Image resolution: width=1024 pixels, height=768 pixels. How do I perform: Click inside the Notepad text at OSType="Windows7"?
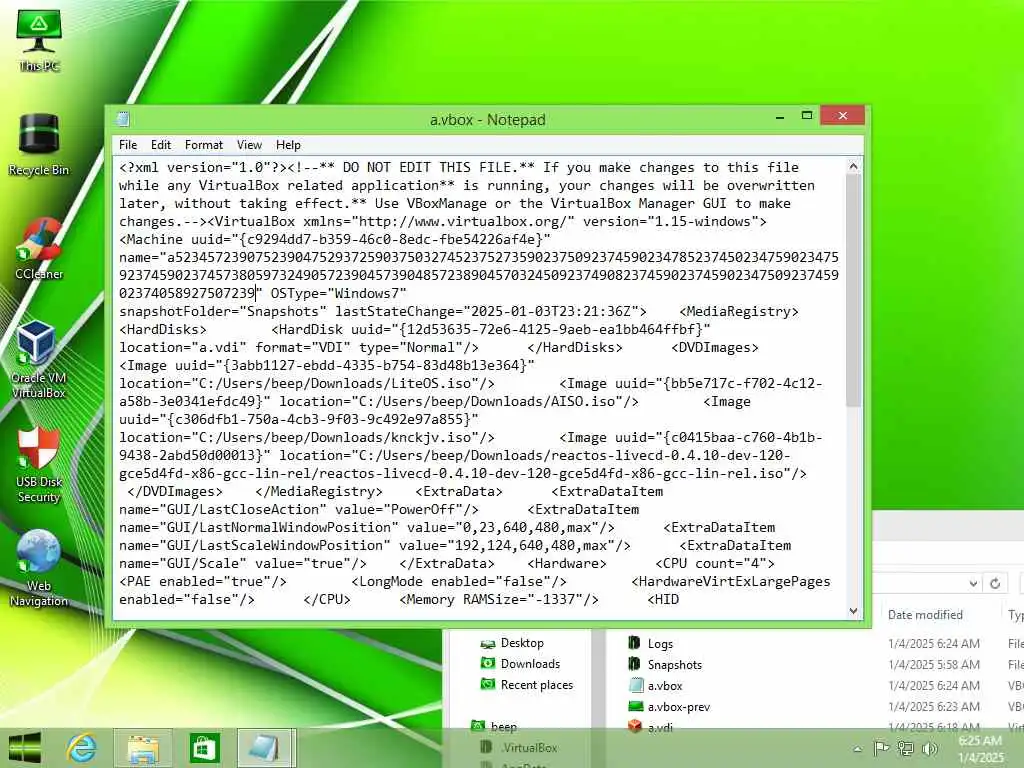click(338, 293)
